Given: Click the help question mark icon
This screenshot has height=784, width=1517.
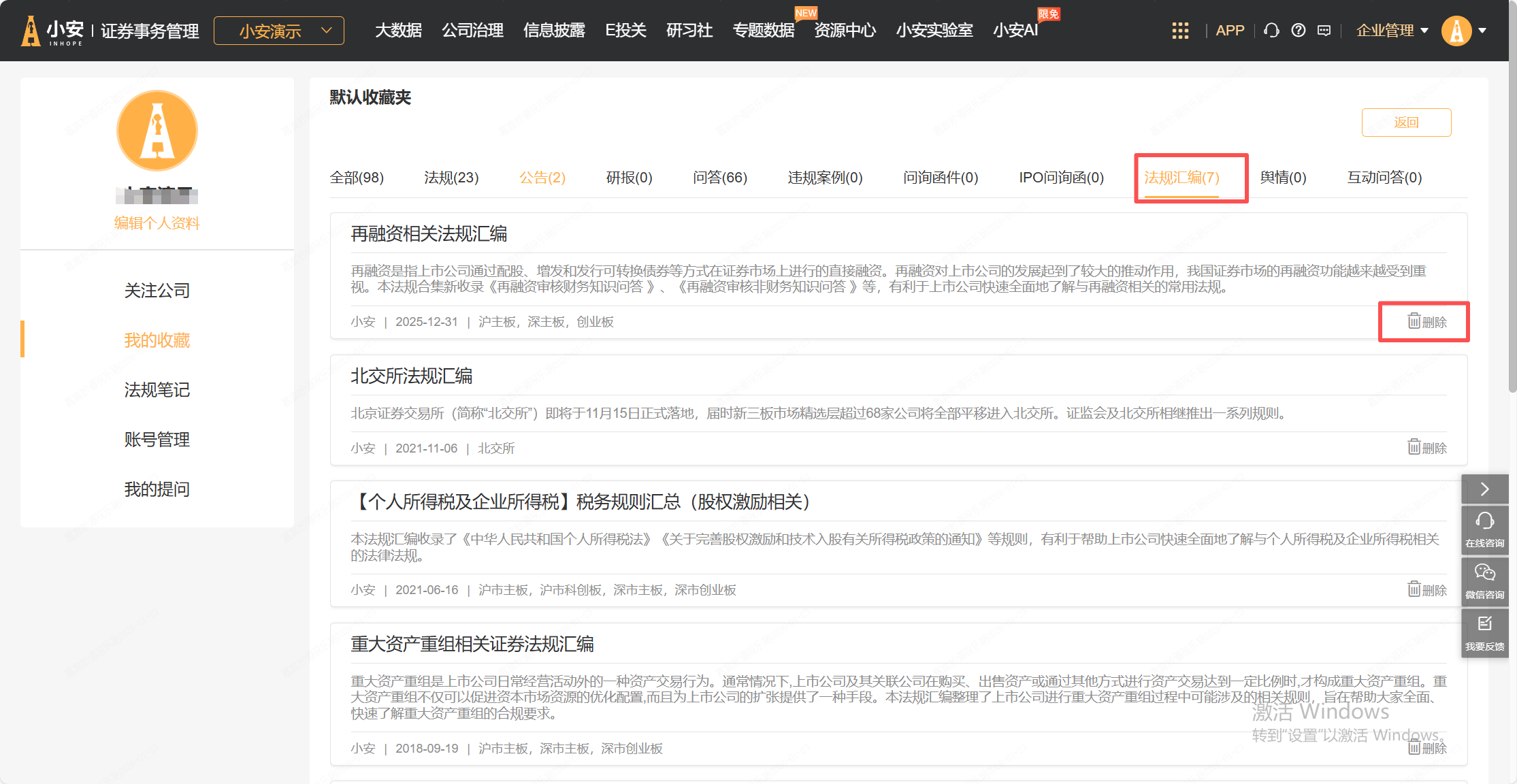Looking at the screenshot, I should (1299, 31).
